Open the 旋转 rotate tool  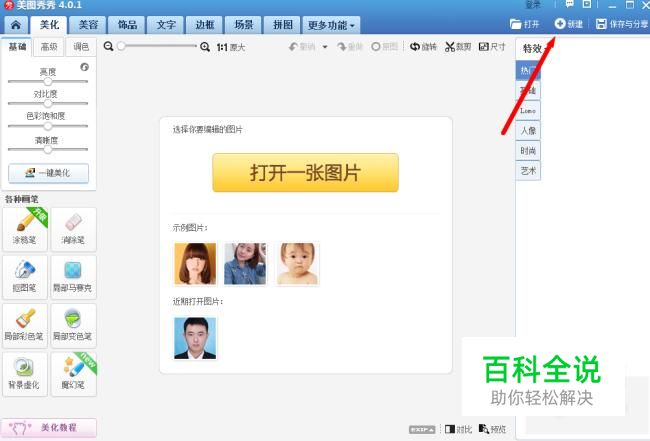(x=423, y=47)
